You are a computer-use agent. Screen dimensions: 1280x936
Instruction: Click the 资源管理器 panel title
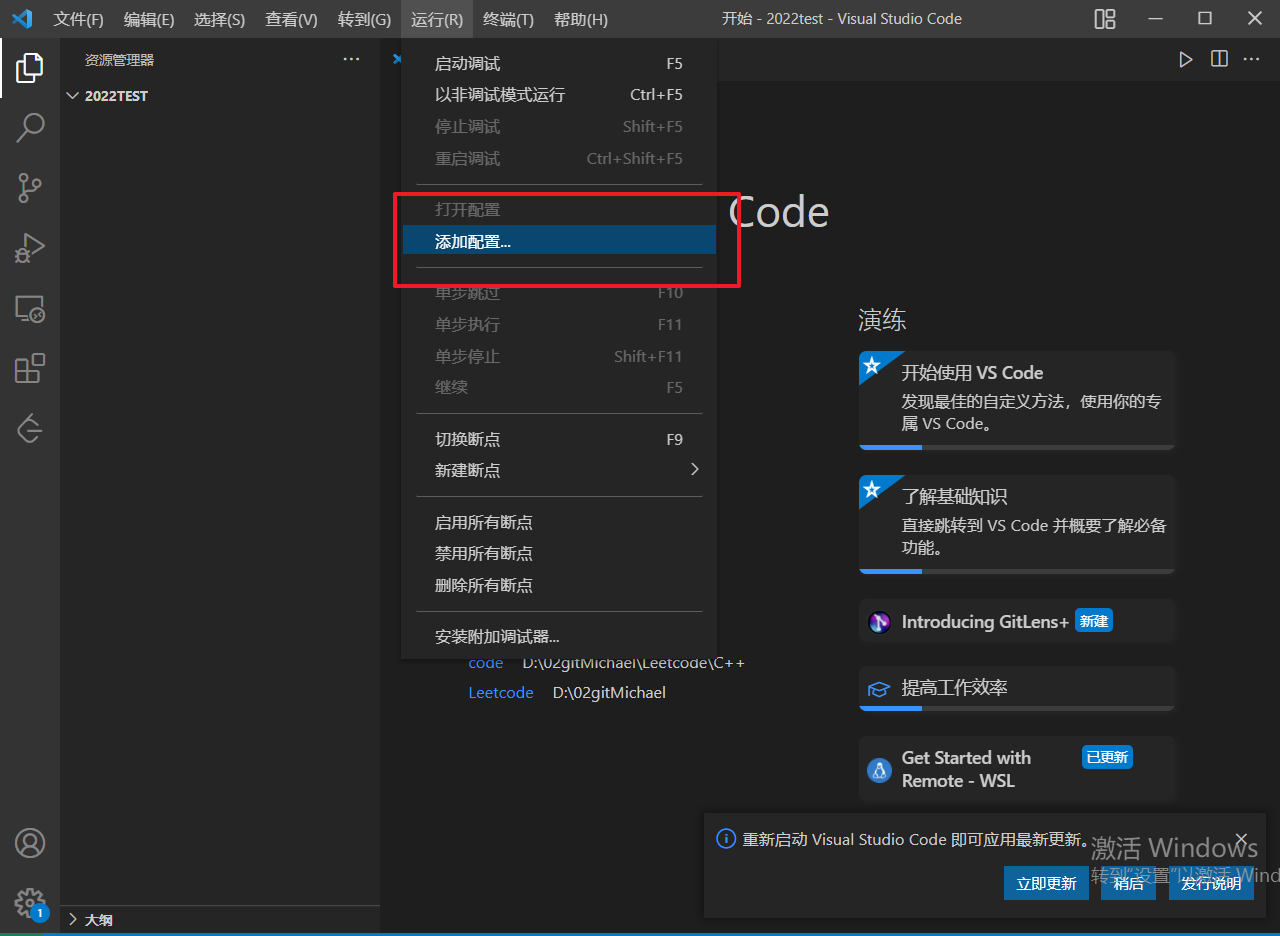click(119, 60)
